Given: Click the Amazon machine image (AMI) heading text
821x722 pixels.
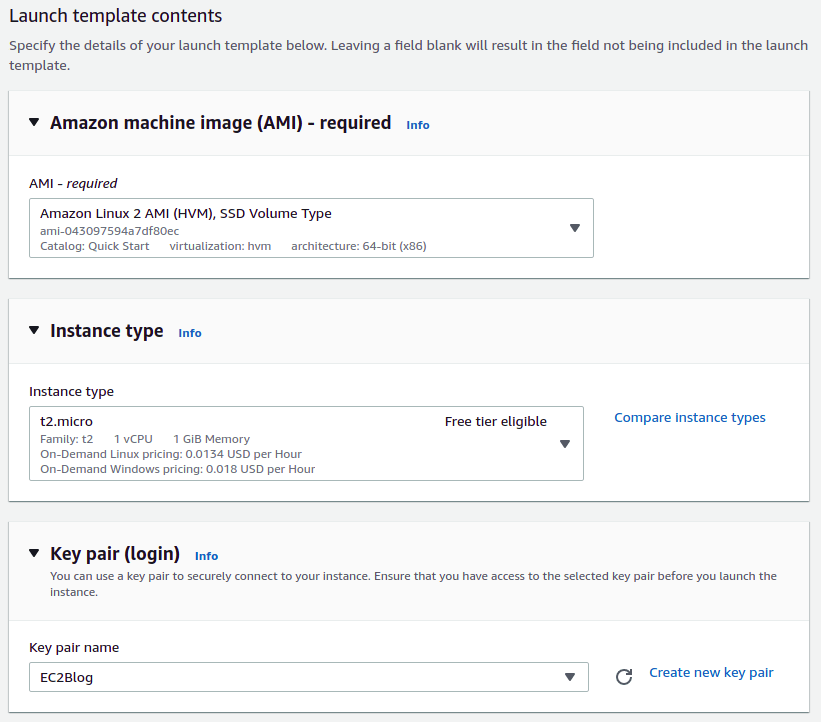Looking at the screenshot, I should click(220, 123).
